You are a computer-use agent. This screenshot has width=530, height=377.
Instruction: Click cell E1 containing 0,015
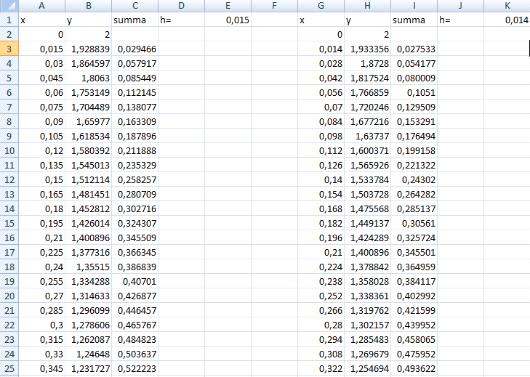pos(228,20)
